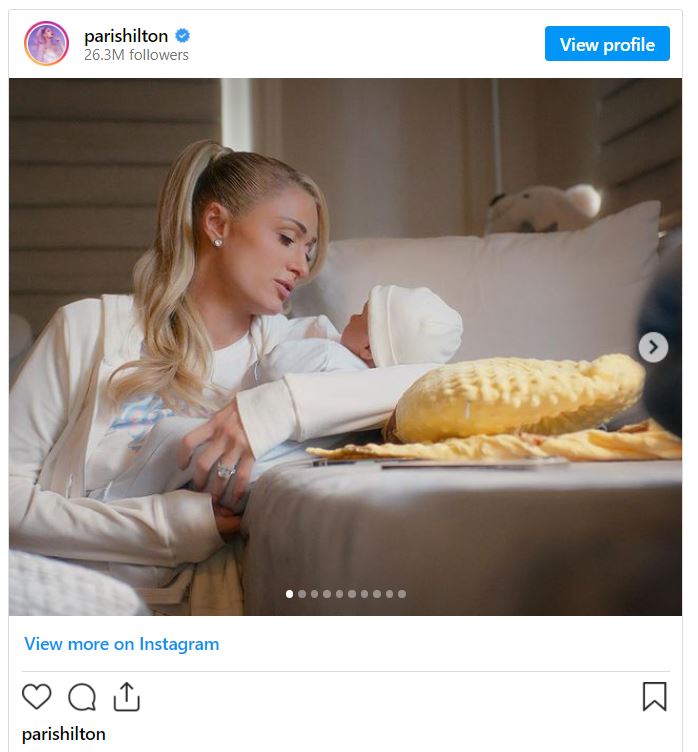Select the seventh carousel dot indicator

tap(365, 594)
